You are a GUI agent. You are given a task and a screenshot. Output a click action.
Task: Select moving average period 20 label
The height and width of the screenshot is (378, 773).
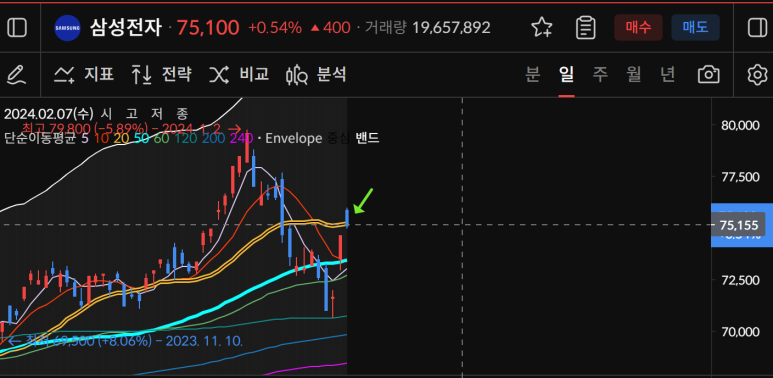[x=121, y=138]
